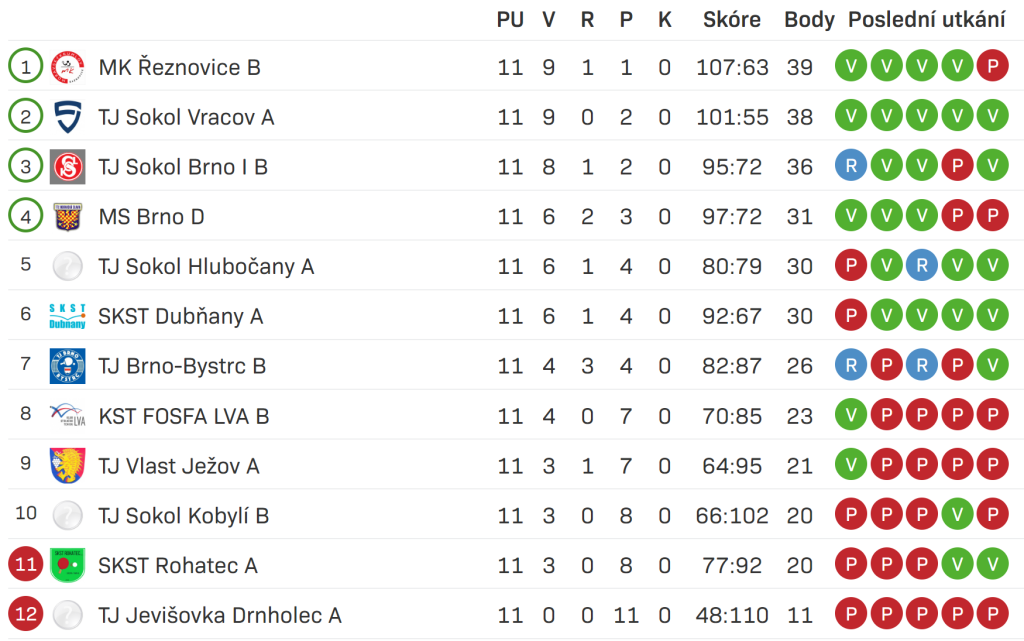Sort by the Skóre column header
This screenshot has height=641, width=1024.
pos(731,20)
